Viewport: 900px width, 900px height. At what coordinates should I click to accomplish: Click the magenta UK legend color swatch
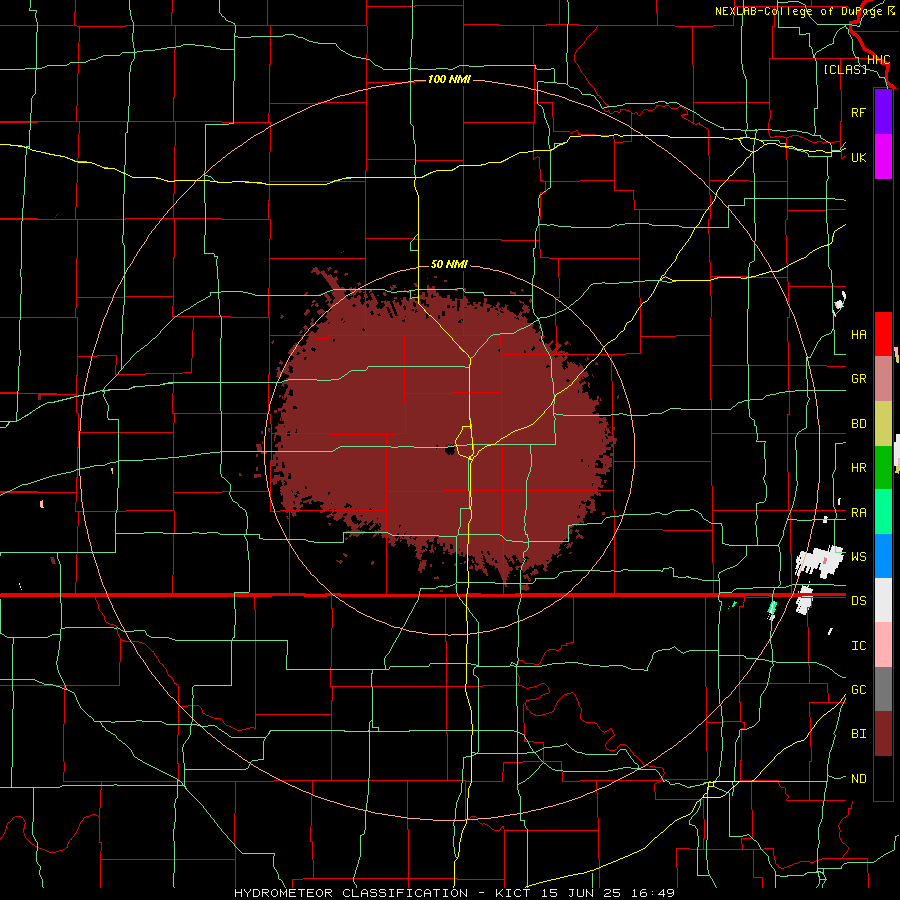883,157
